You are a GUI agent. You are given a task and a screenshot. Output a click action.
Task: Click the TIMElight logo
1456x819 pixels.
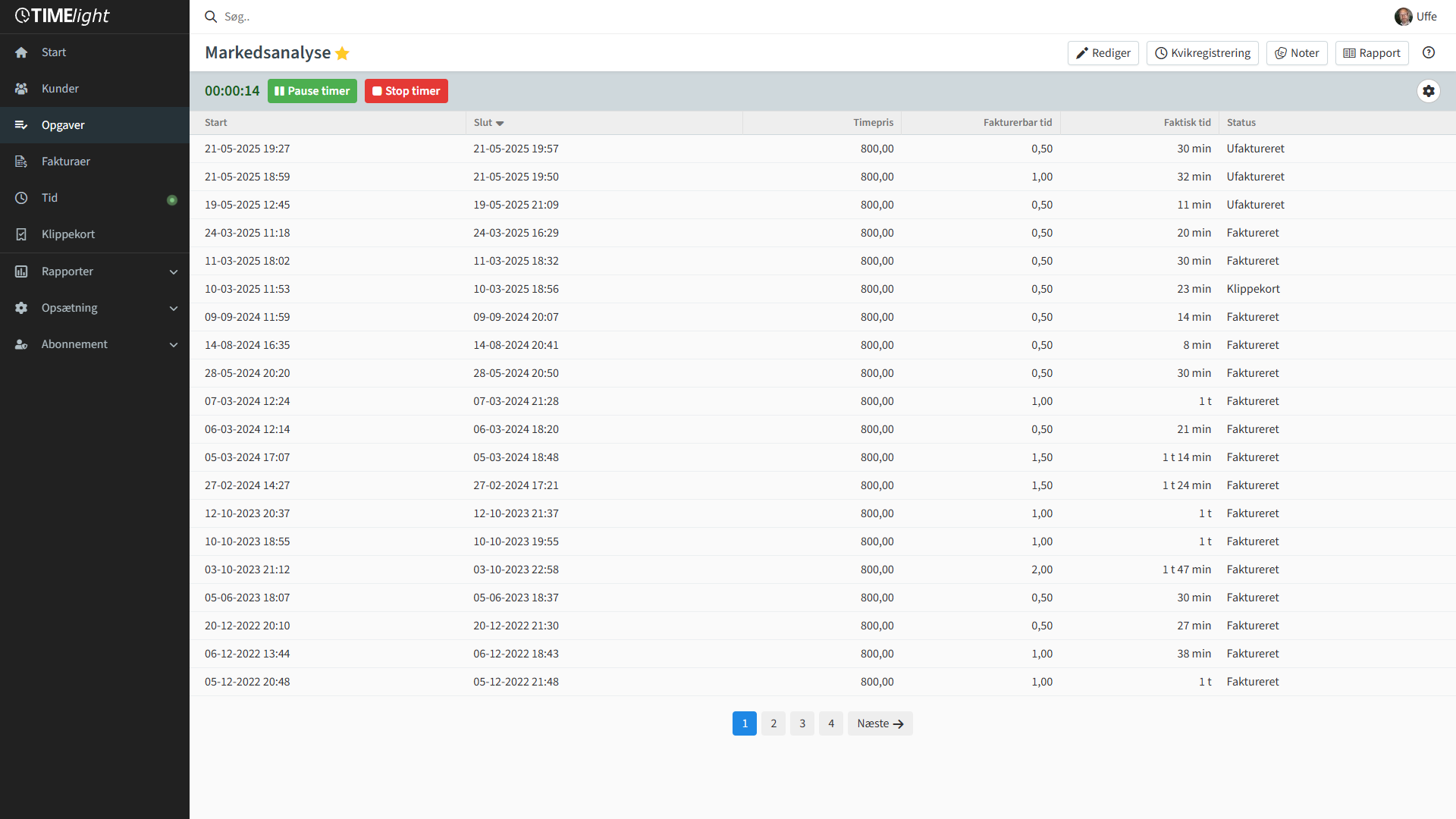(62, 16)
